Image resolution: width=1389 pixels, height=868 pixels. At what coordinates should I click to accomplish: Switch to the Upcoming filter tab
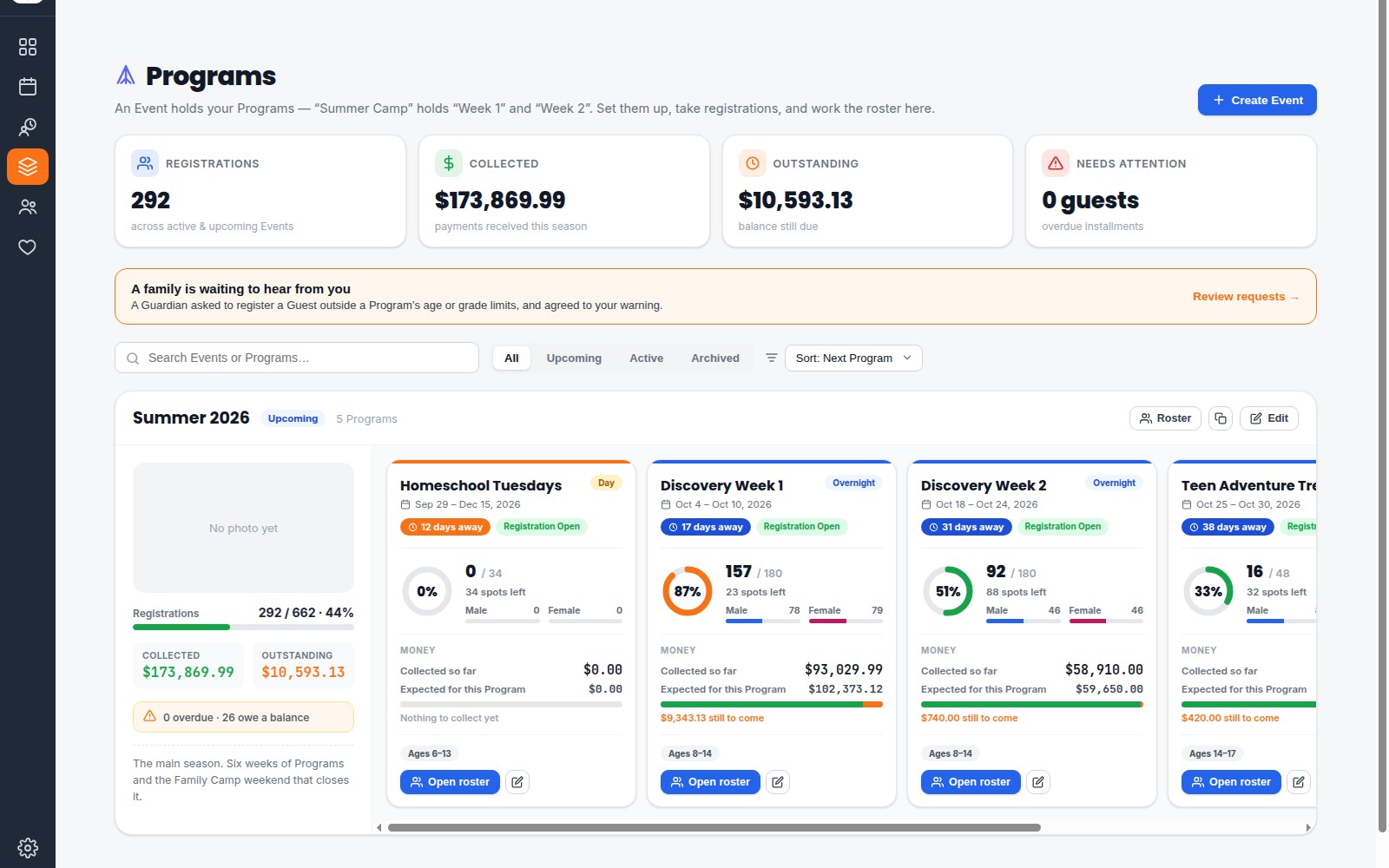(x=574, y=358)
